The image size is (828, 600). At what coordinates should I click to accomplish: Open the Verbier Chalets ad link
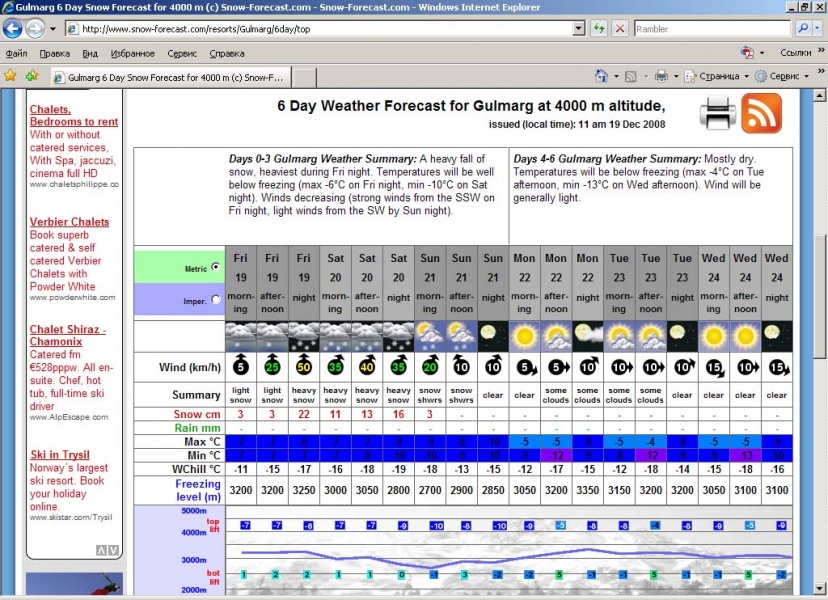point(69,222)
